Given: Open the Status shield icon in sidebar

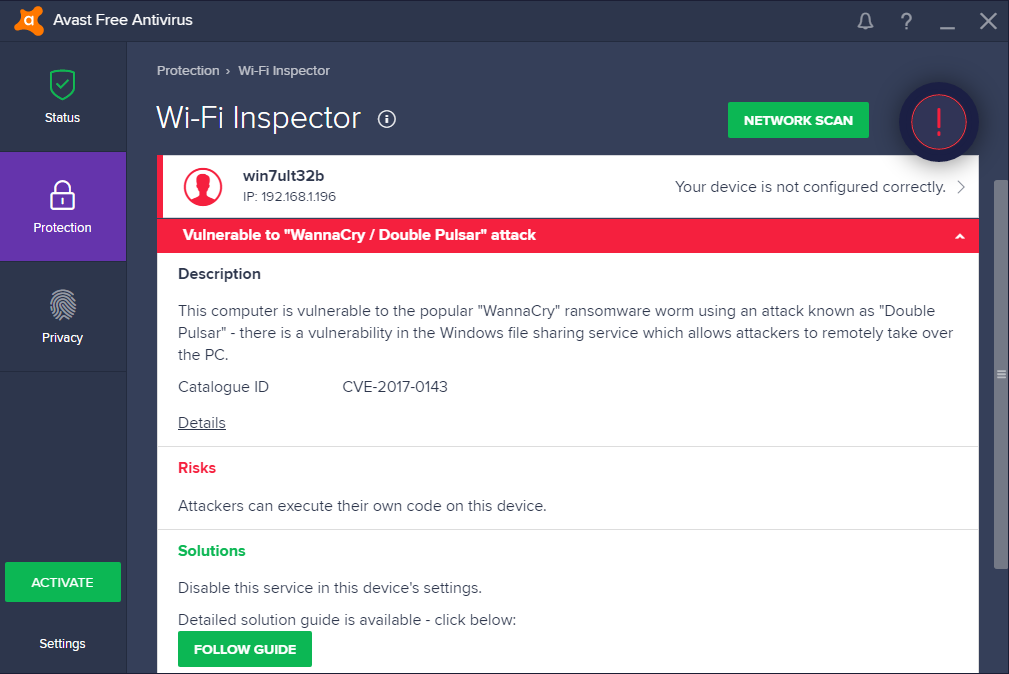Looking at the screenshot, I should coord(62,86).
